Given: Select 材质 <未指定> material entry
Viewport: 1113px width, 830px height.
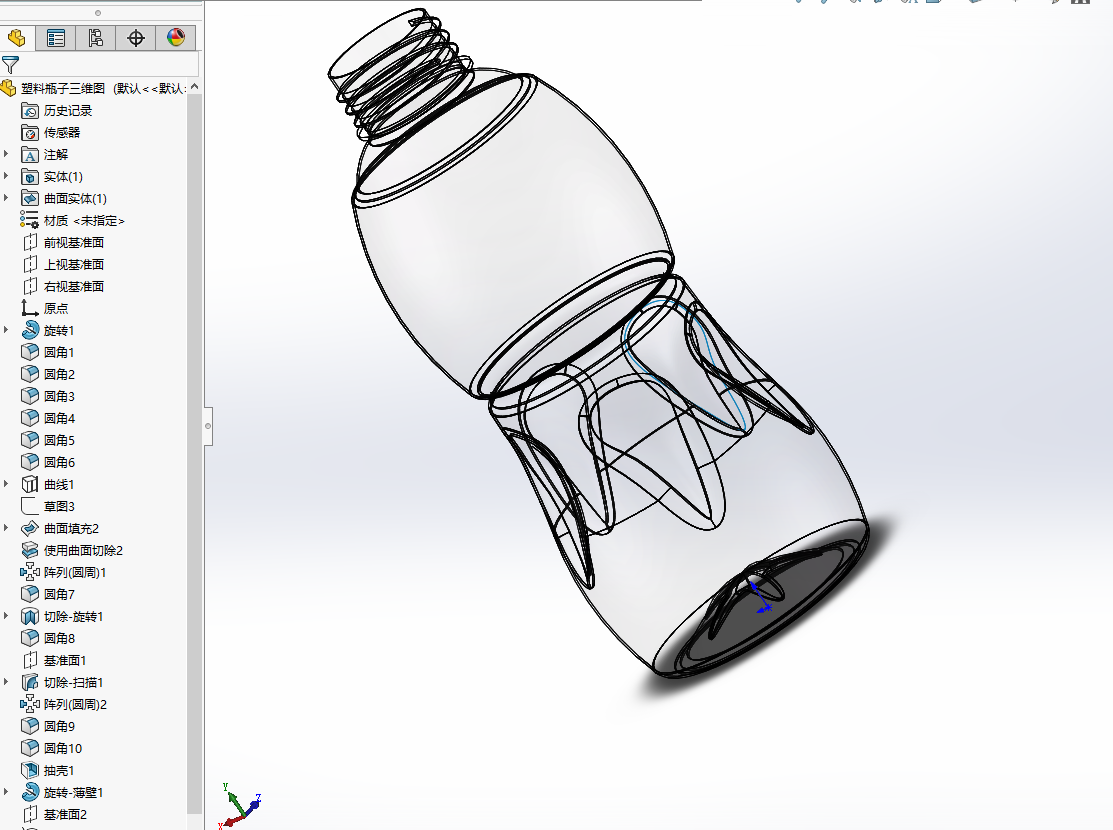Looking at the screenshot, I should [x=84, y=221].
